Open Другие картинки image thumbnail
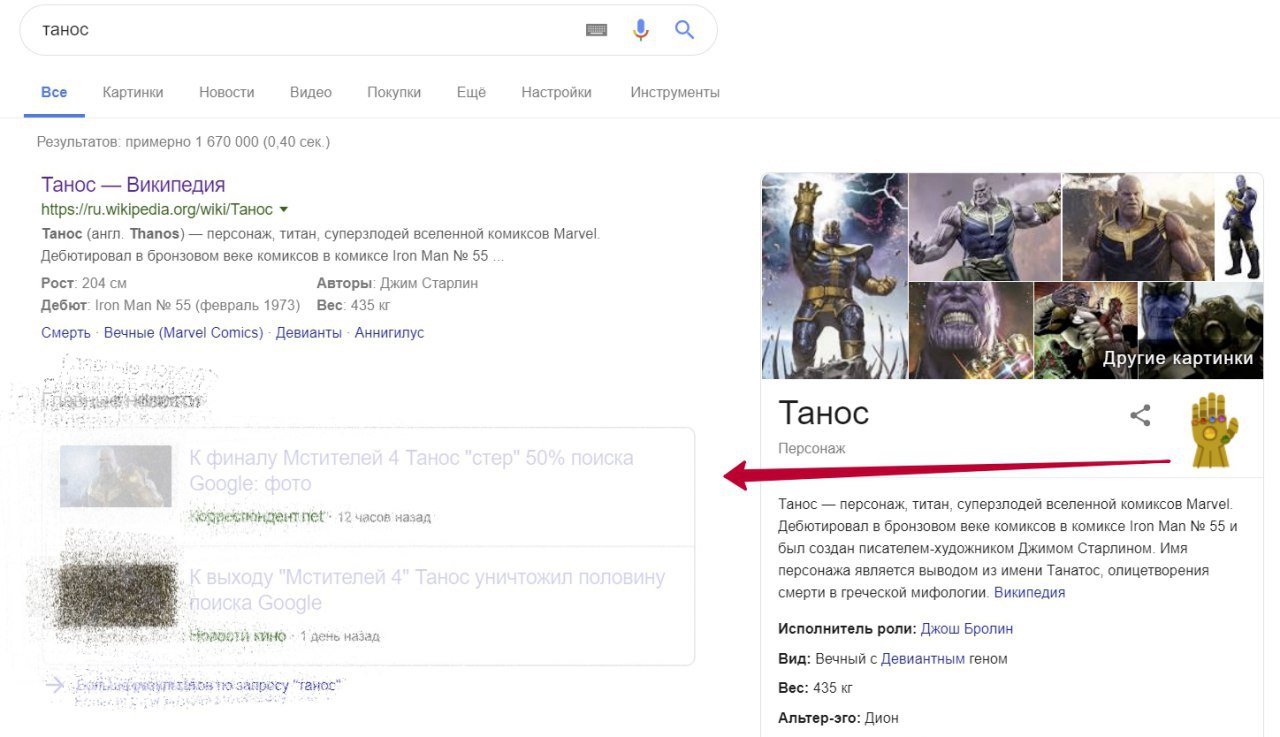 [1200, 330]
